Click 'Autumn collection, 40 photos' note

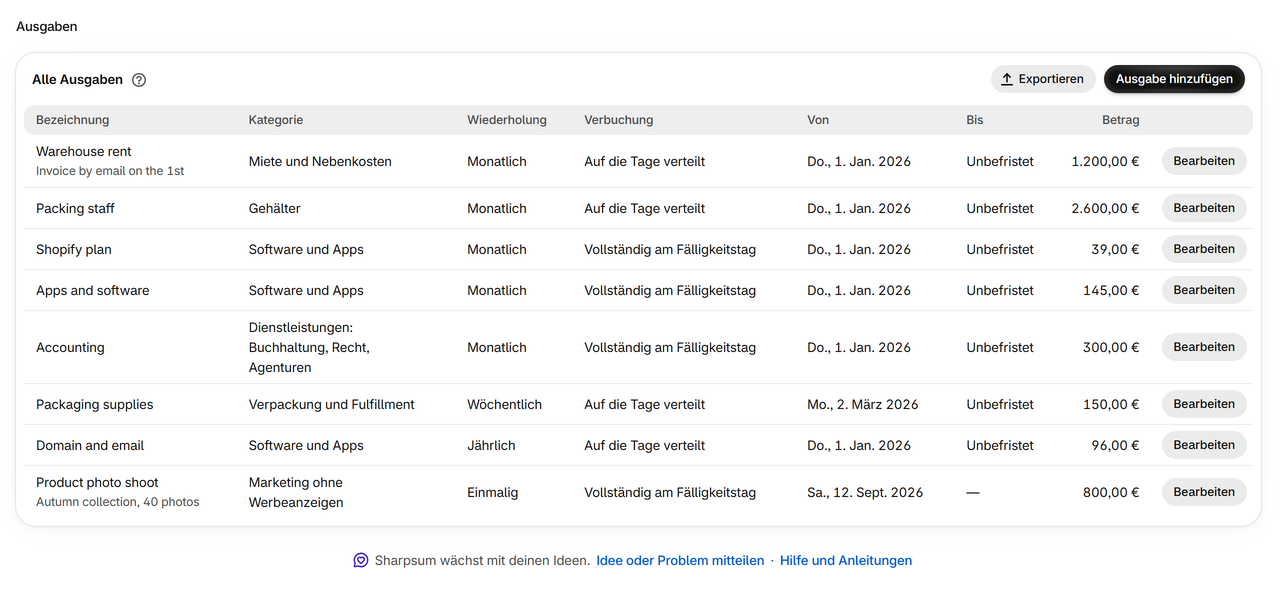tap(118, 502)
